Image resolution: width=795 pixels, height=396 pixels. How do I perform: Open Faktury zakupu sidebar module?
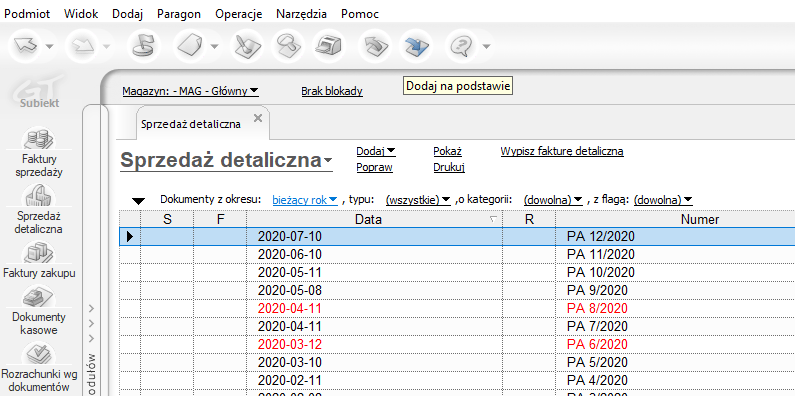(x=39, y=260)
